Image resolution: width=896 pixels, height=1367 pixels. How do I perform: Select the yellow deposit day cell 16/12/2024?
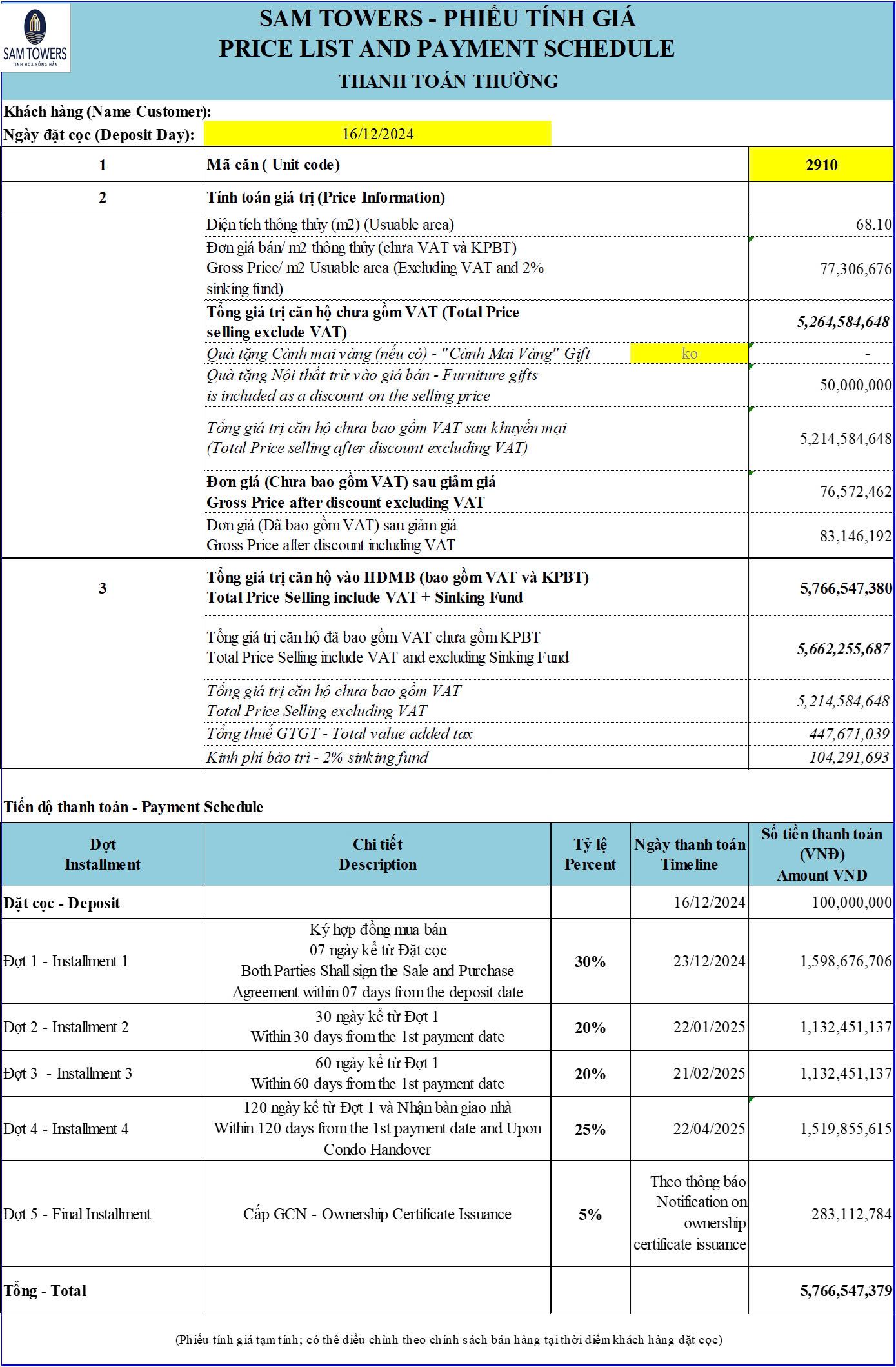(377, 134)
